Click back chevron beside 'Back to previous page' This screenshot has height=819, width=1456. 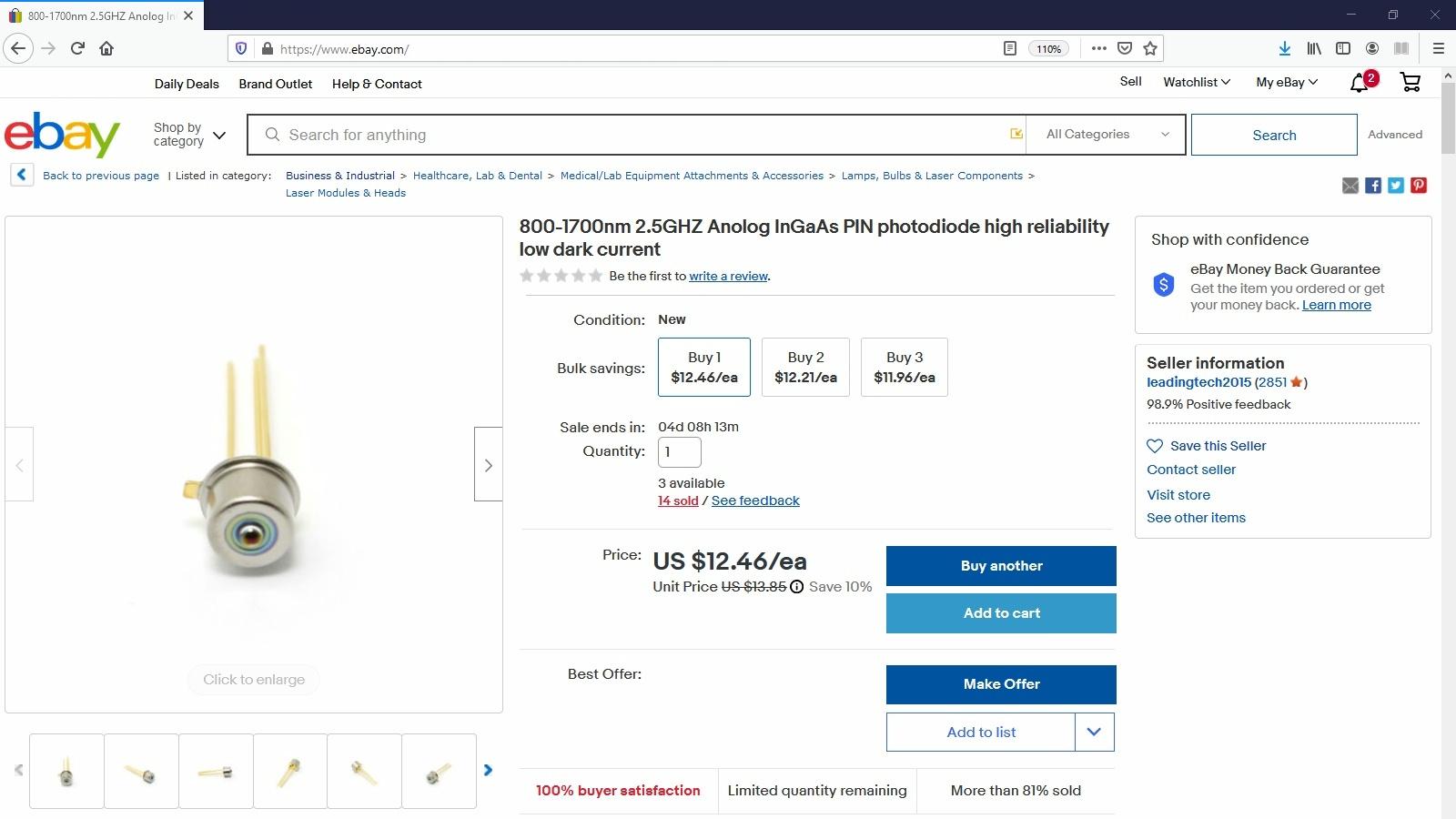pyautogui.click(x=22, y=175)
